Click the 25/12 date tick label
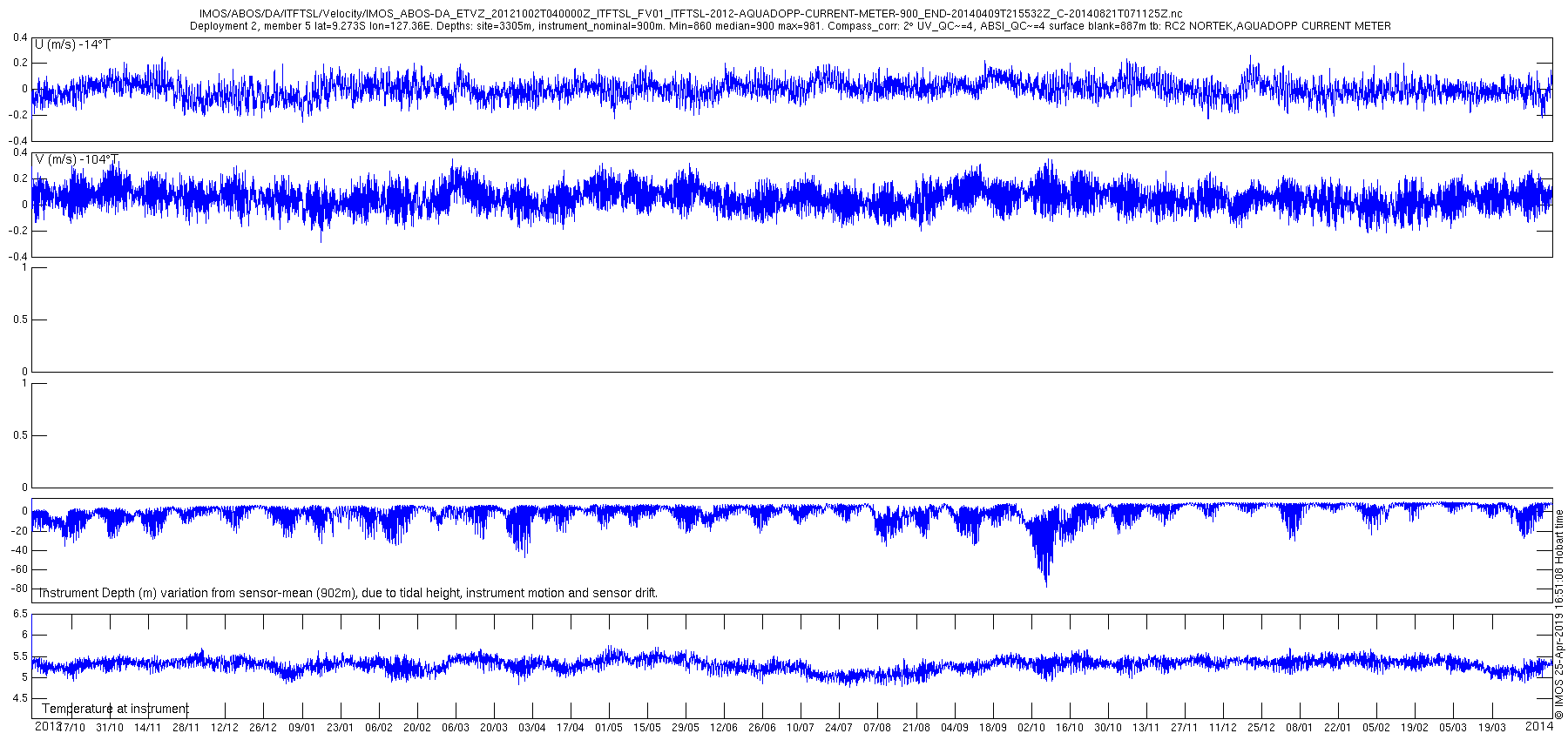The image size is (1568, 740). (1261, 728)
